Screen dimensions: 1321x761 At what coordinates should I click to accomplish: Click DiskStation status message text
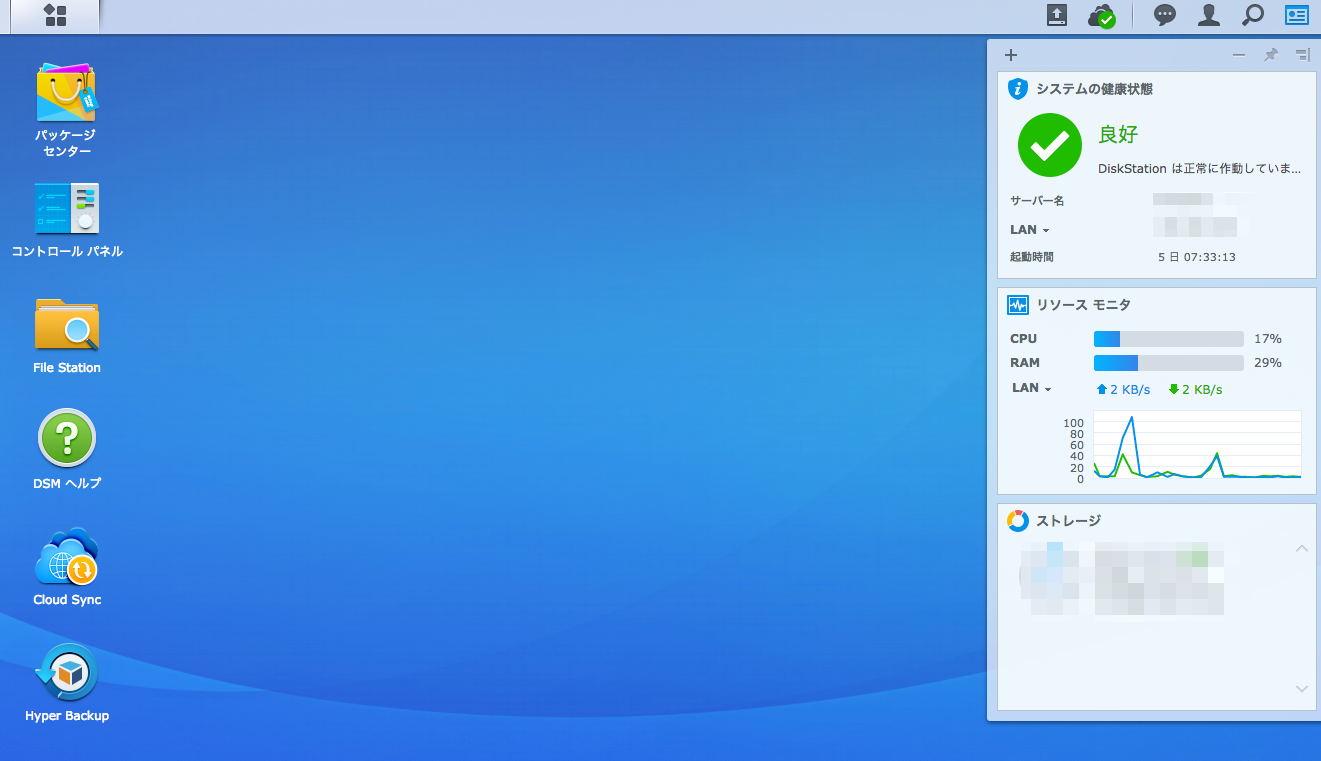1200,169
